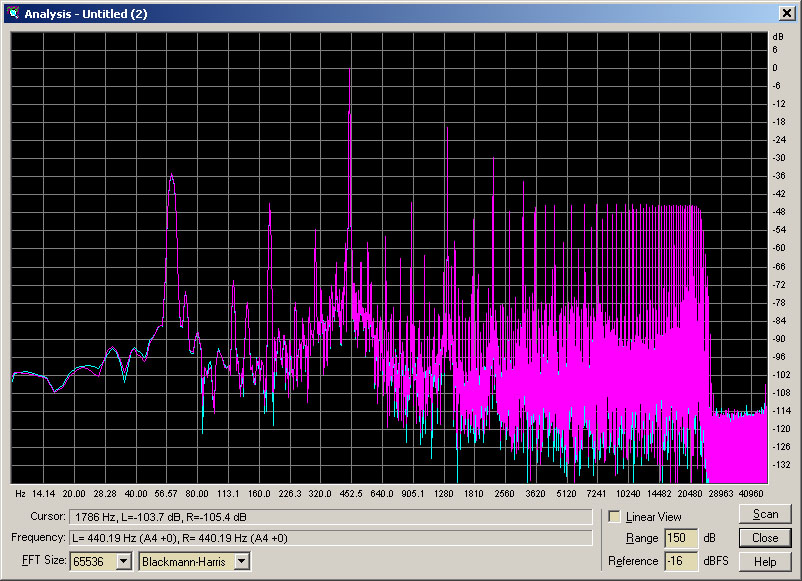Click the 1280 label on frequency axis

coord(445,494)
